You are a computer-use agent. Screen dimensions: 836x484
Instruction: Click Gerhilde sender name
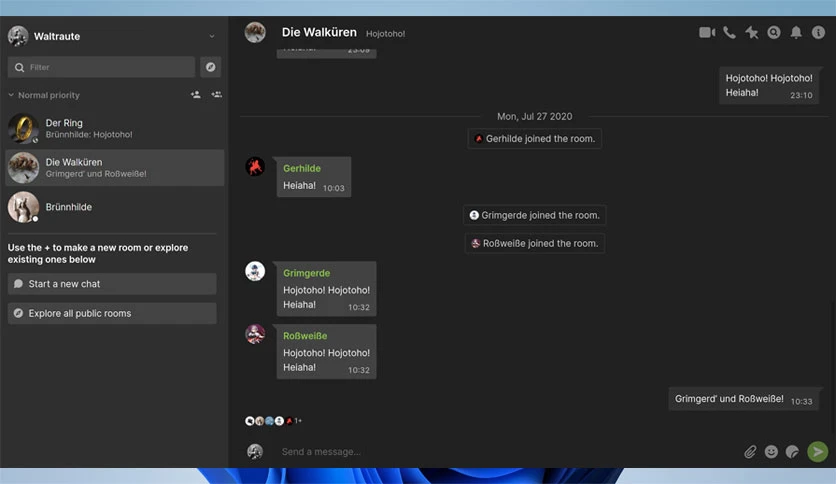[x=302, y=168]
